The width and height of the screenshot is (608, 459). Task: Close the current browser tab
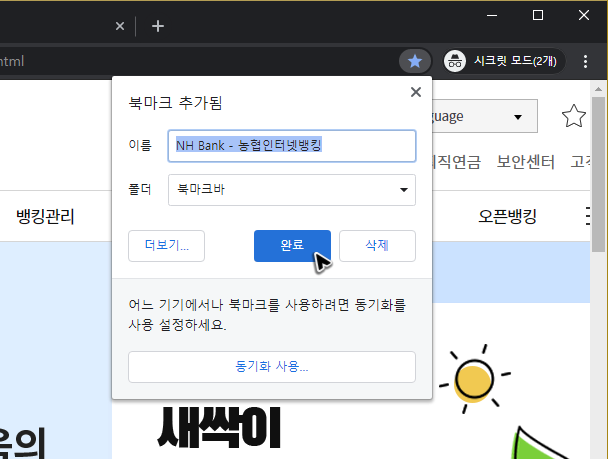pyautogui.click(x=120, y=26)
